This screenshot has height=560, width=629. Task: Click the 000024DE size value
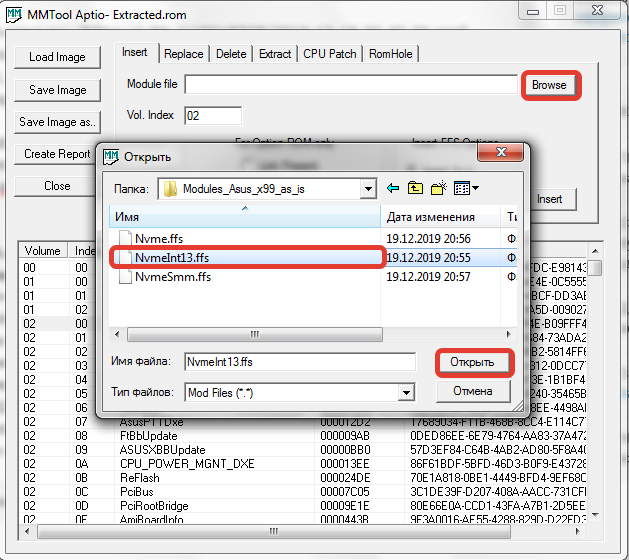coord(345,478)
